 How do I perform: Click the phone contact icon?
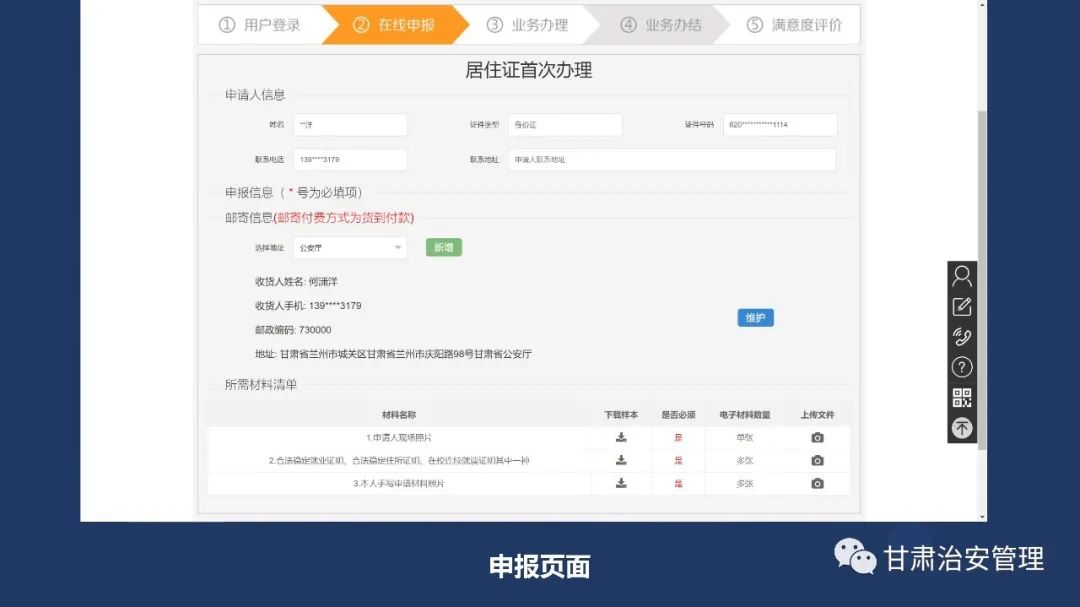tap(961, 337)
